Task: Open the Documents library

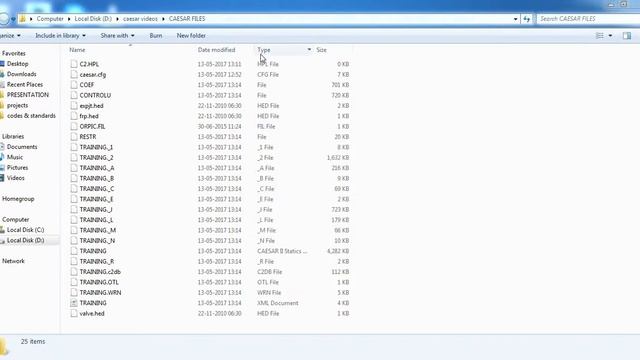Action: click(x=22, y=147)
